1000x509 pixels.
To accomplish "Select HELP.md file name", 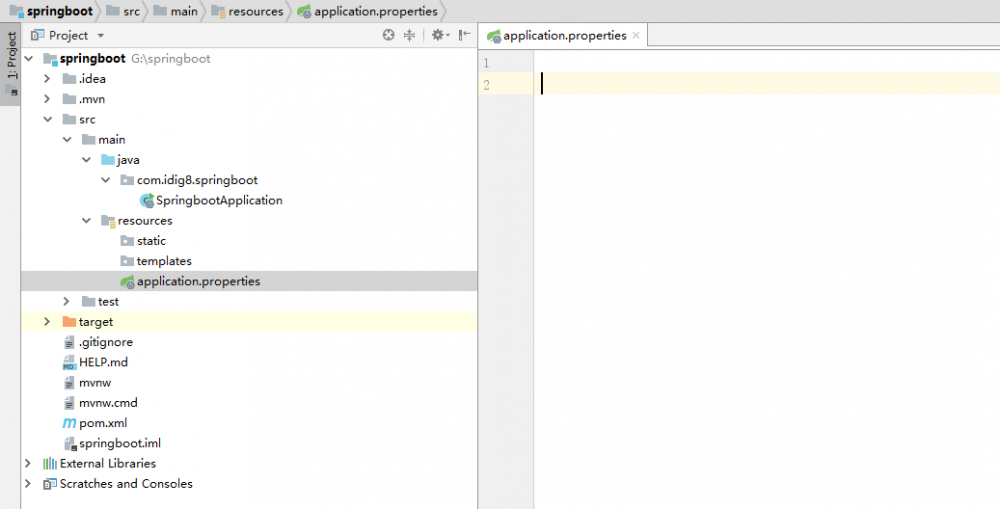I will pyautogui.click(x=103, y=362).
